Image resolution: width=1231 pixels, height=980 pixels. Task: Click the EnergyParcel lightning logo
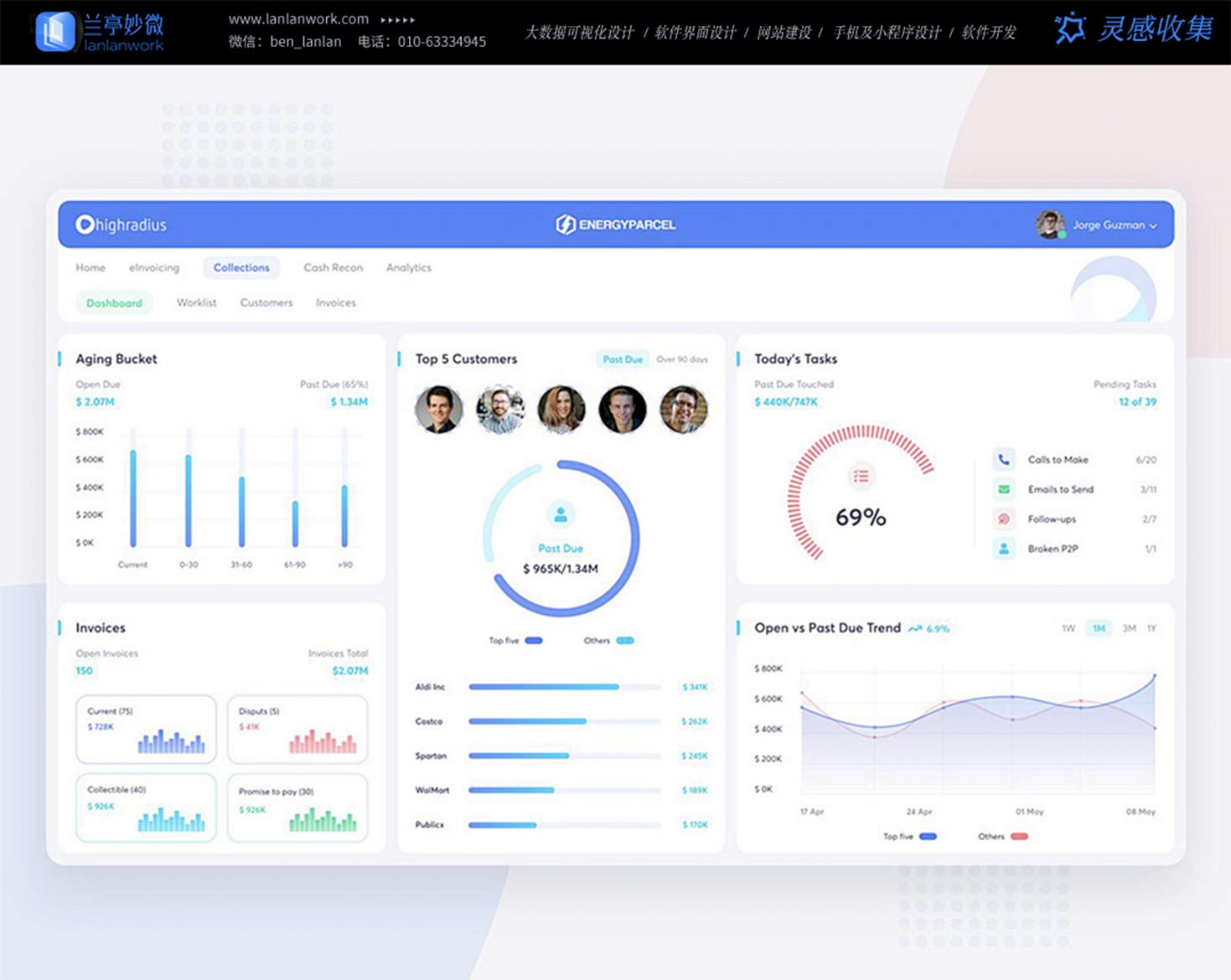pyautogui.click(x=566, y=224)
